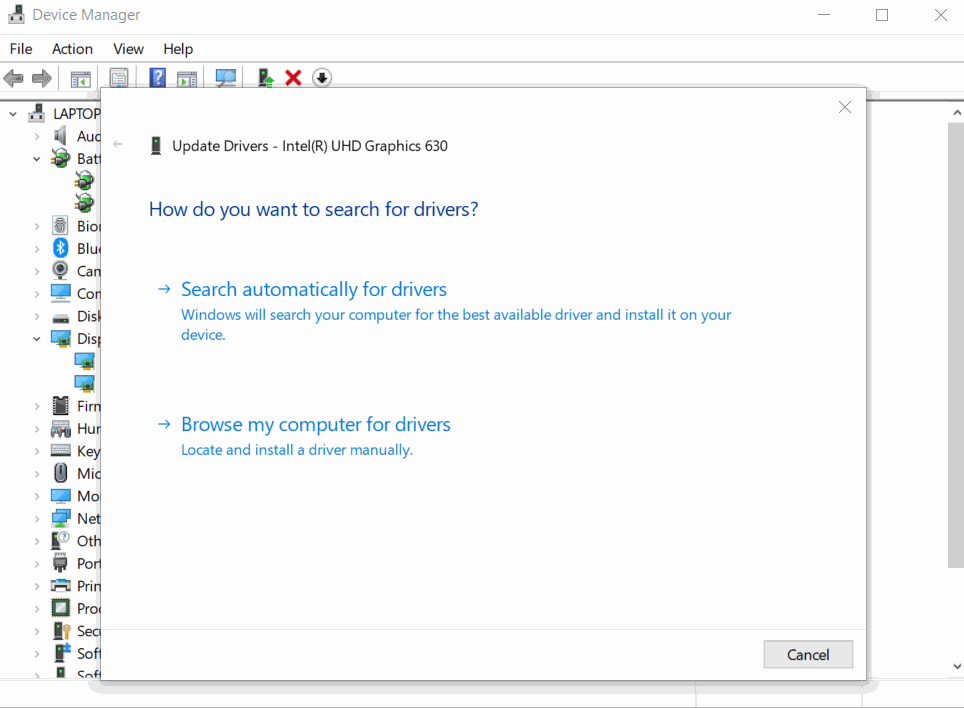Click the red Uninstall device toolbar icon
This screenshot has width=964, height=708.
point(293,77)
